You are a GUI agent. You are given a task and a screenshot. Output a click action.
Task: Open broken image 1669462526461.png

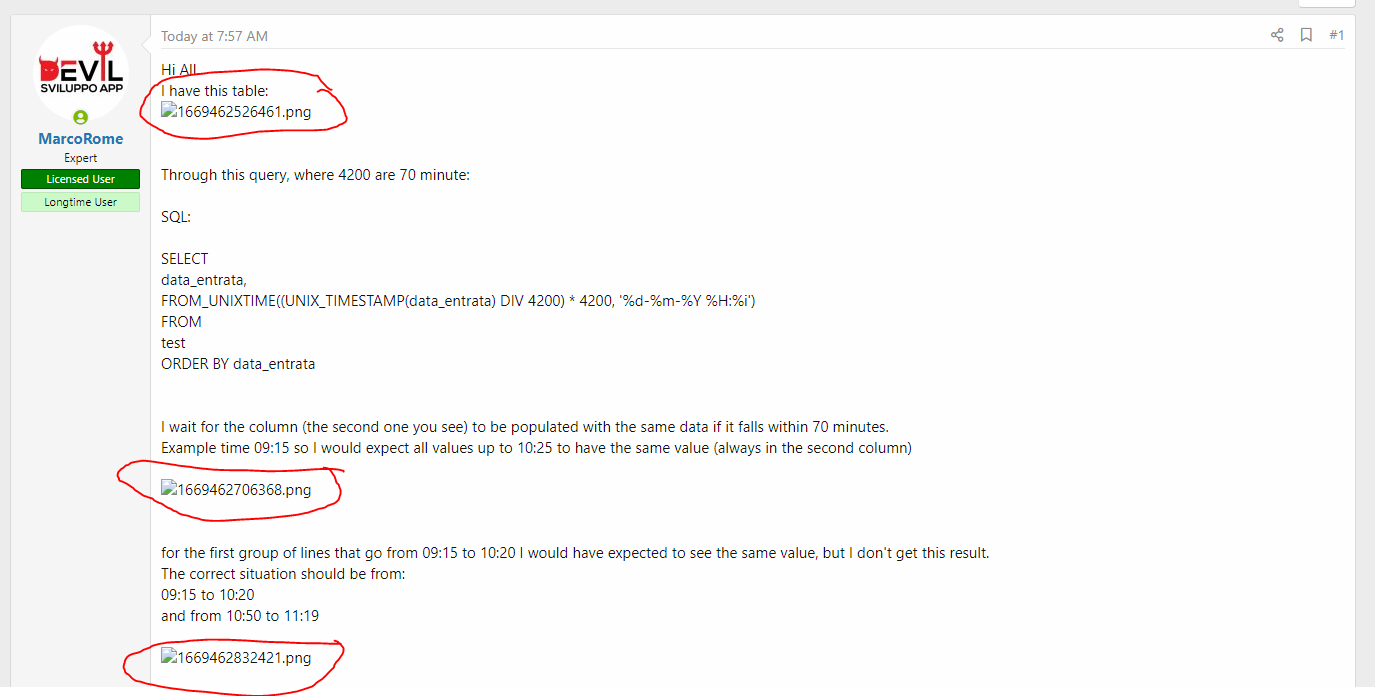[237, 112]
